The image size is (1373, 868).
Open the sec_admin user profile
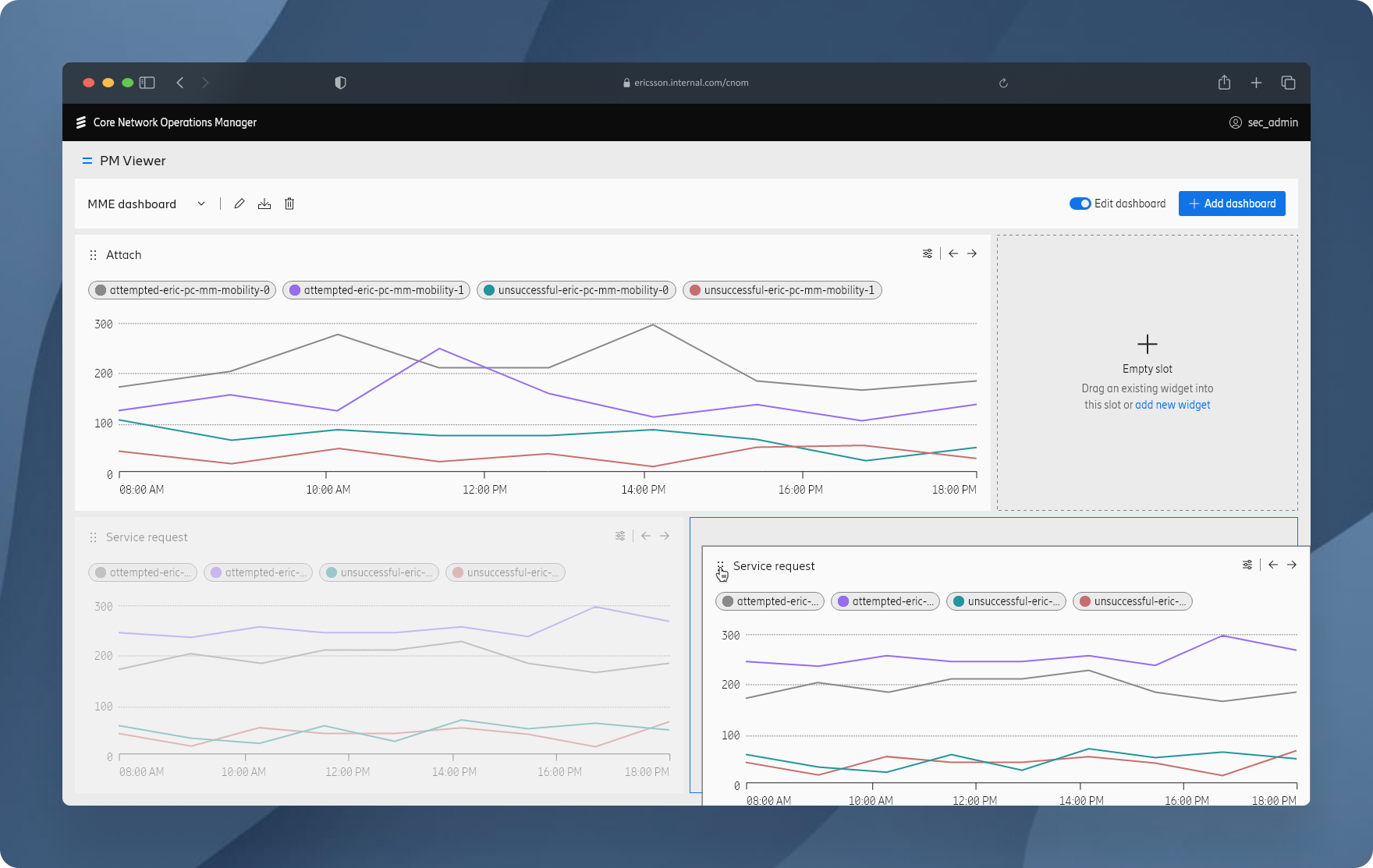pos(1264,122)
